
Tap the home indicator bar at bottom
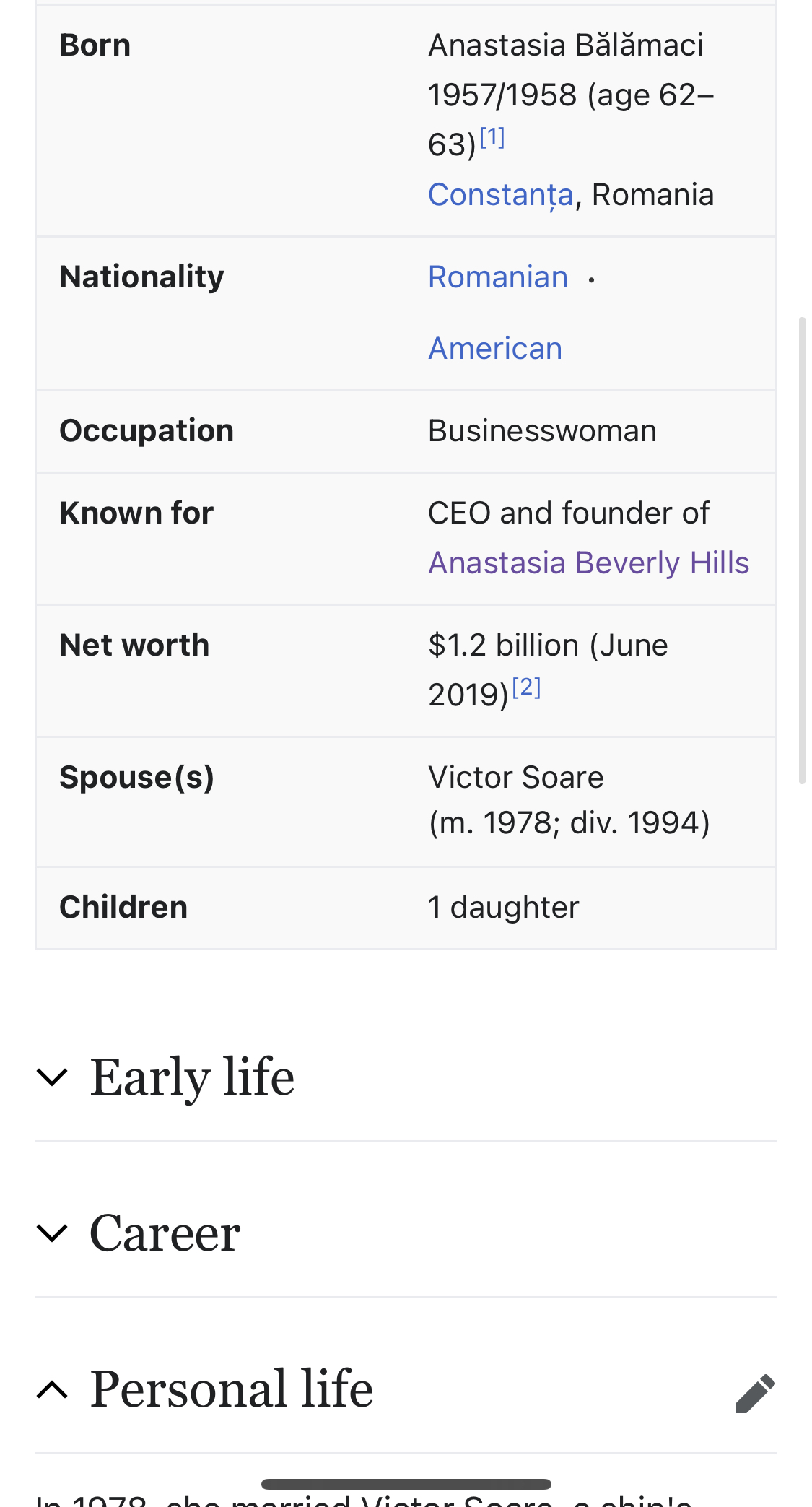point(406,1484)
